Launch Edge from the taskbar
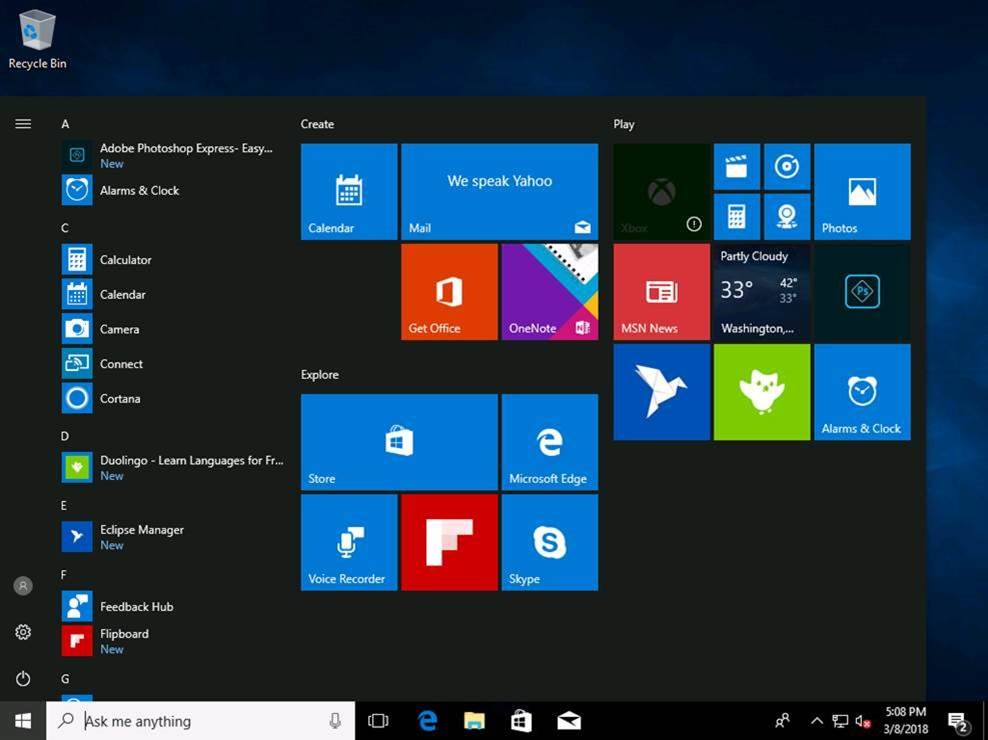This screenshot has height=740, width=988. tap(428, 720)
